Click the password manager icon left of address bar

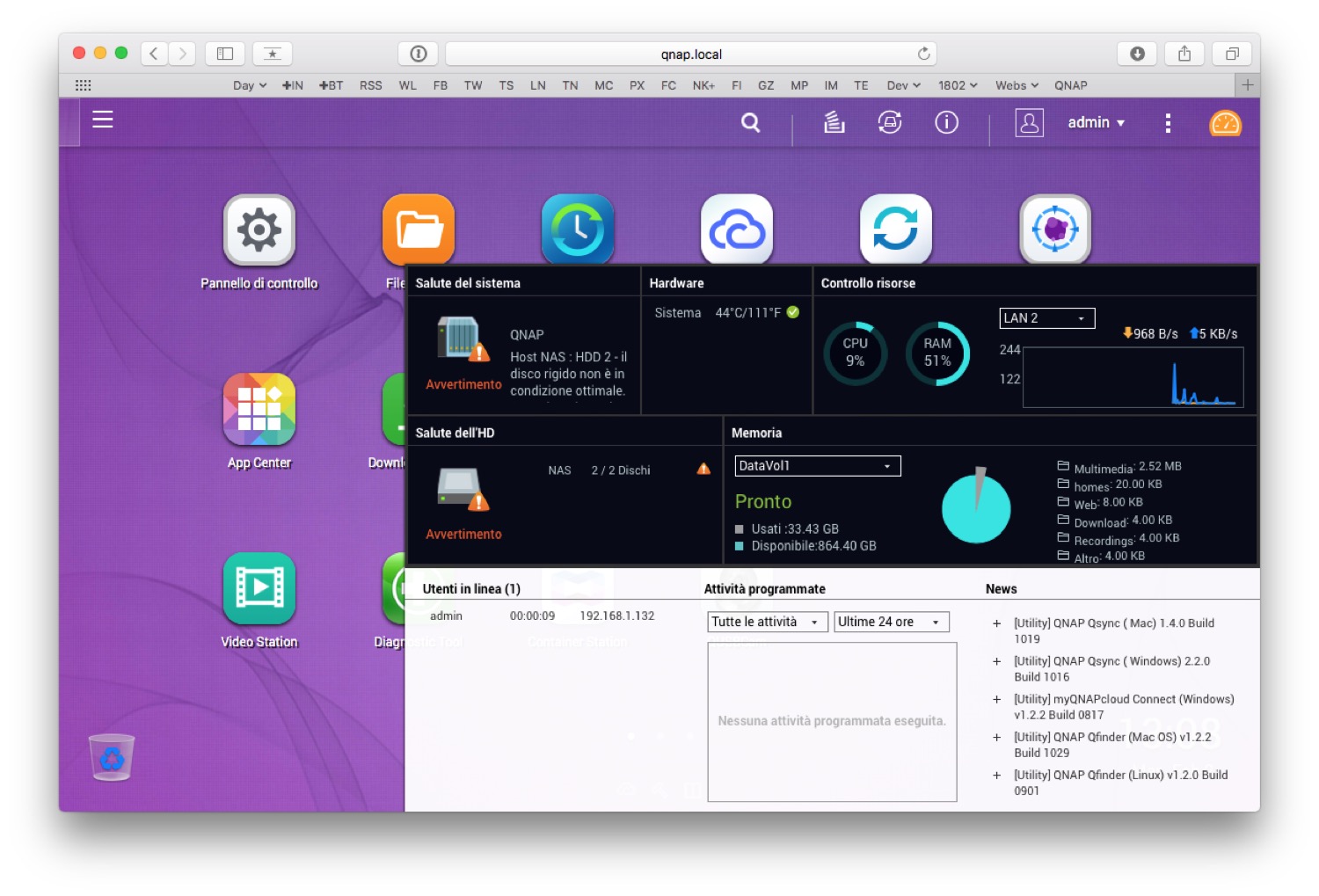click(419, 54)
